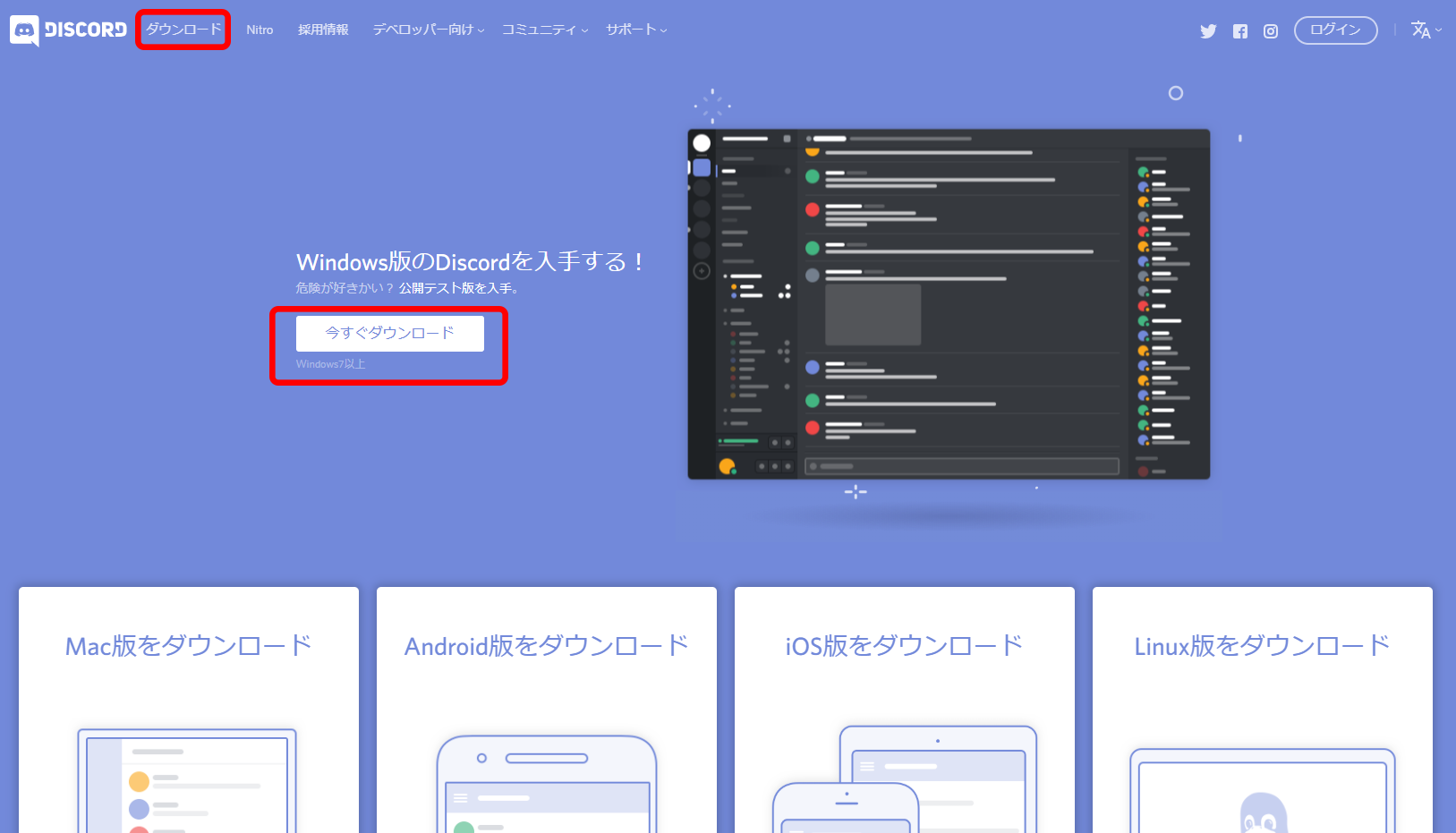Open the 公開テスト版を入手 link

coord(458,288)
